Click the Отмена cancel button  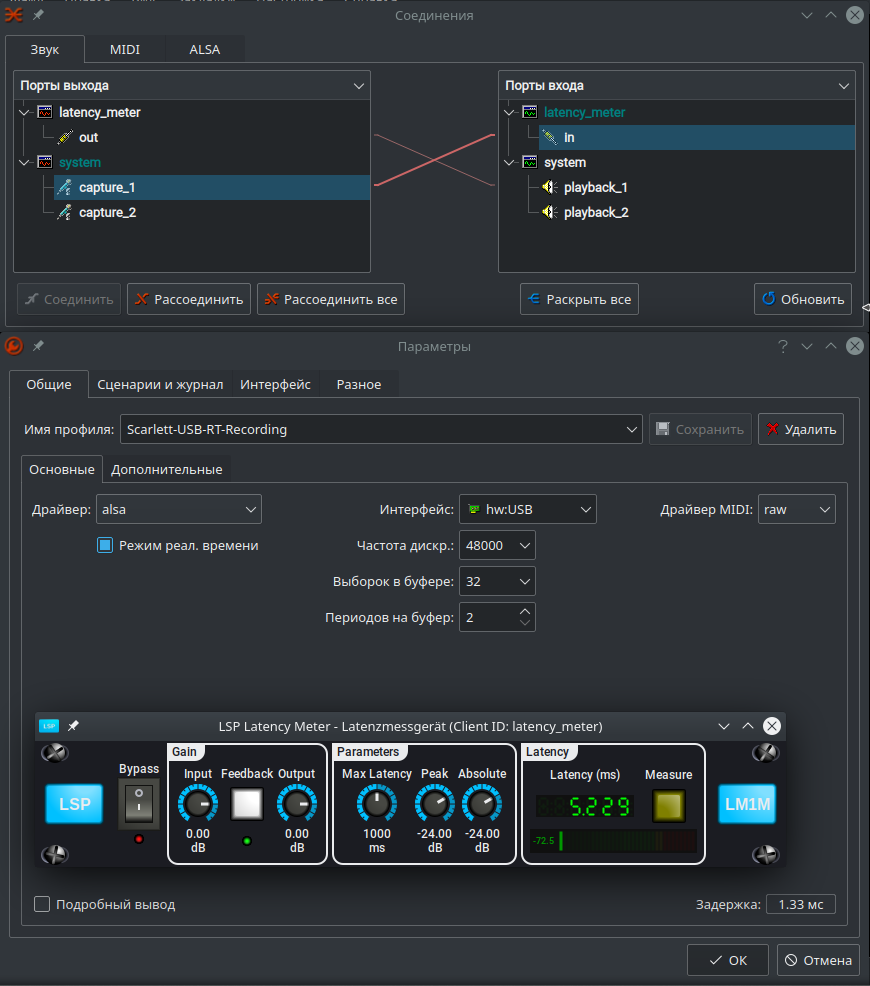(x=818, y=960)
